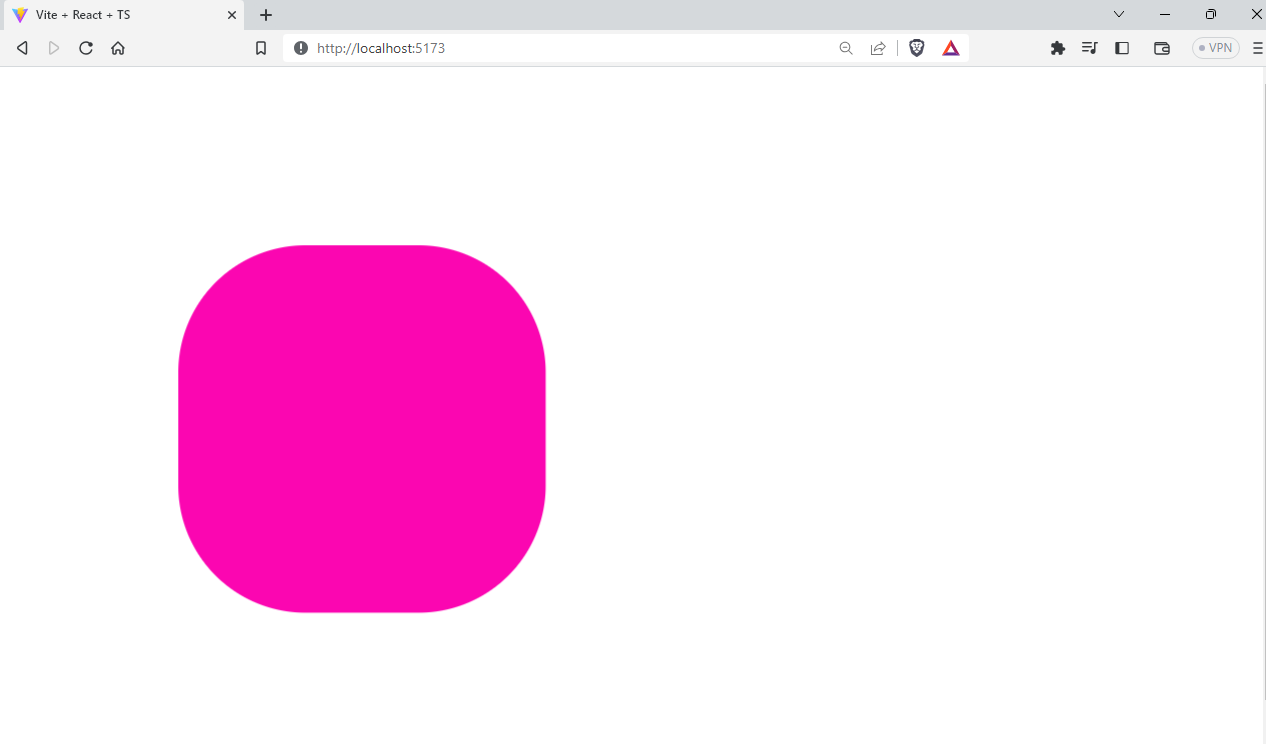1266x744 pixels.
Task: Open the Brave Wallet icon
Action: [1161, 48]
